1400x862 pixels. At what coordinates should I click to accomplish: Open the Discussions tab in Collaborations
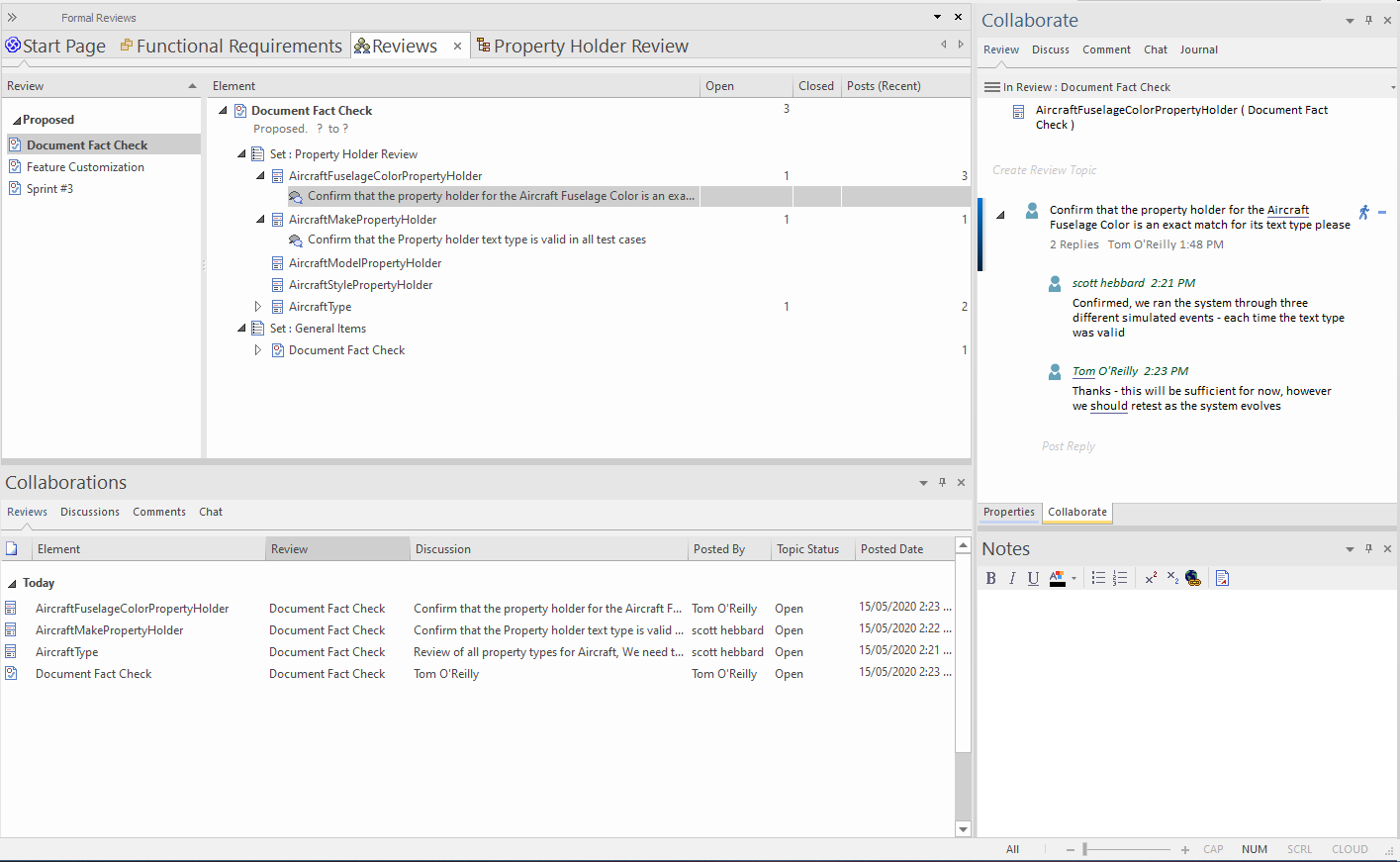click(x=89, y=512)
